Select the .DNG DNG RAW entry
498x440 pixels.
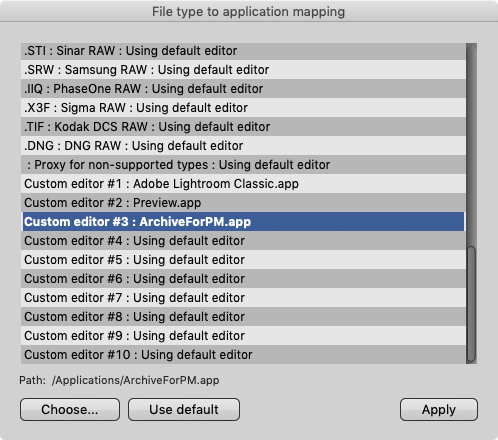243,146
